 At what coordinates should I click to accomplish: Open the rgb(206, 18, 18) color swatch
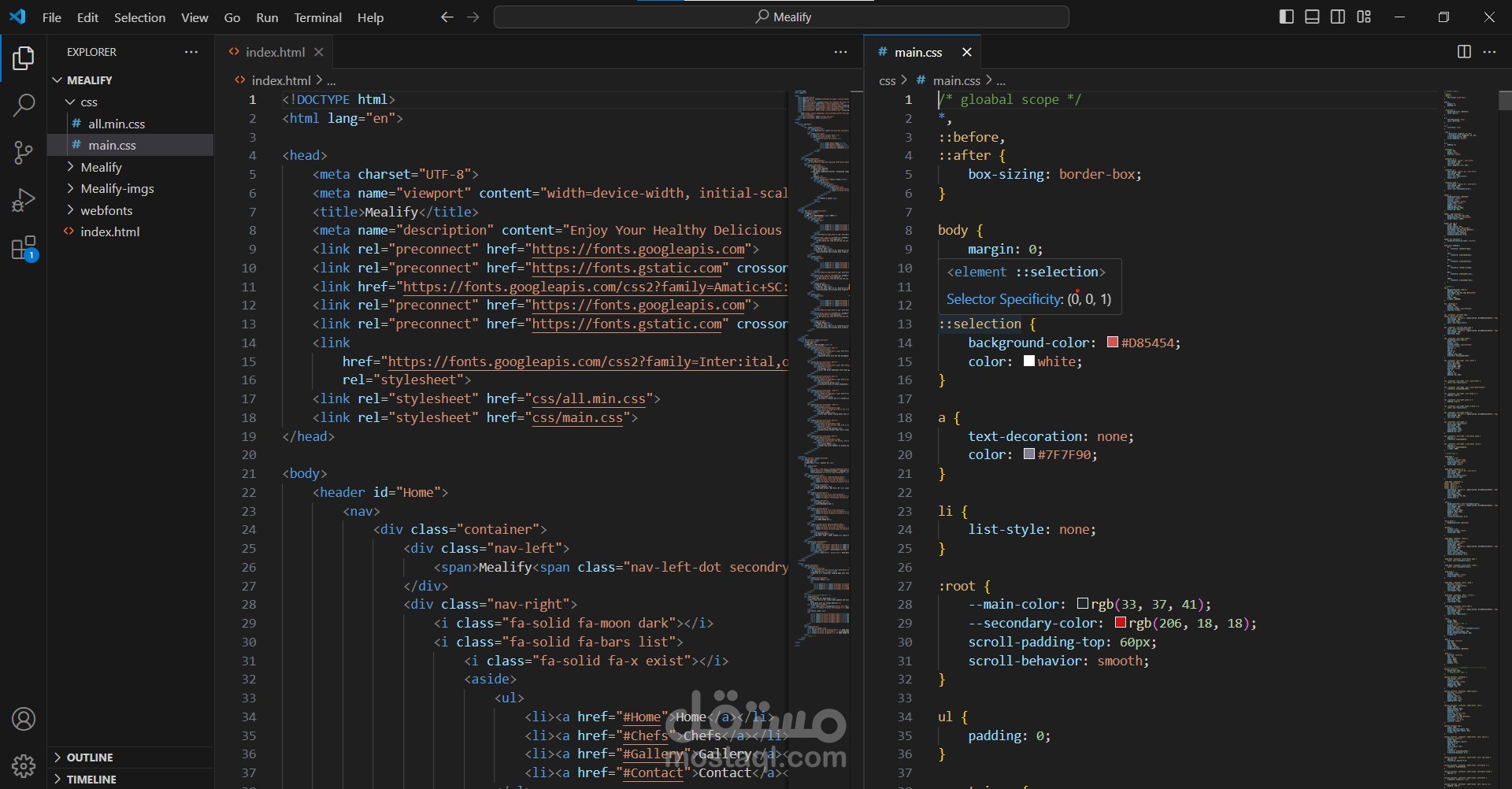pos(1121,623)
